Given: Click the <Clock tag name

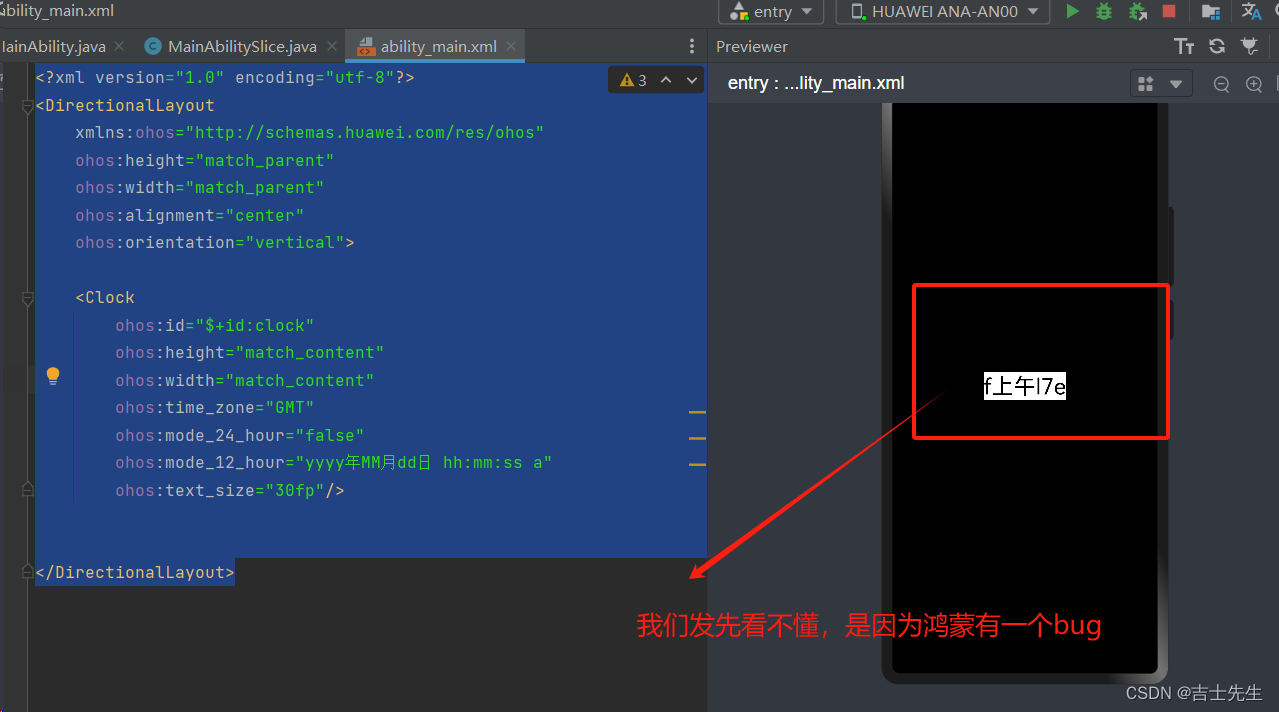Looking at the screenshot, I should click(104, 297).
